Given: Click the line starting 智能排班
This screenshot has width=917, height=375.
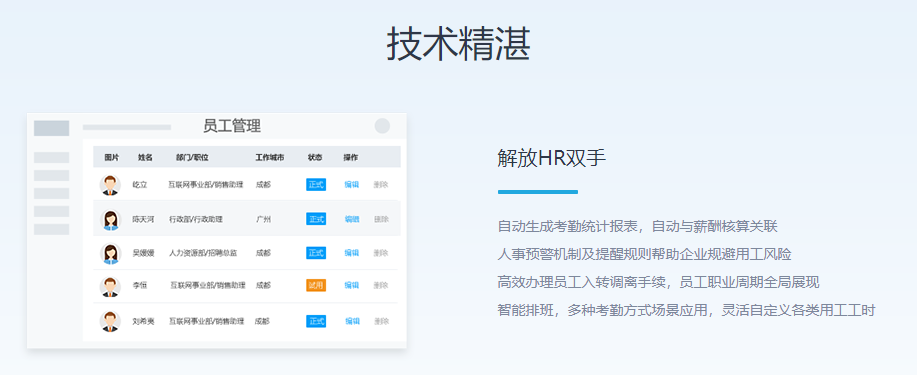Looking at the screenshot, I should pyautogui.click(x=687, y=310).
